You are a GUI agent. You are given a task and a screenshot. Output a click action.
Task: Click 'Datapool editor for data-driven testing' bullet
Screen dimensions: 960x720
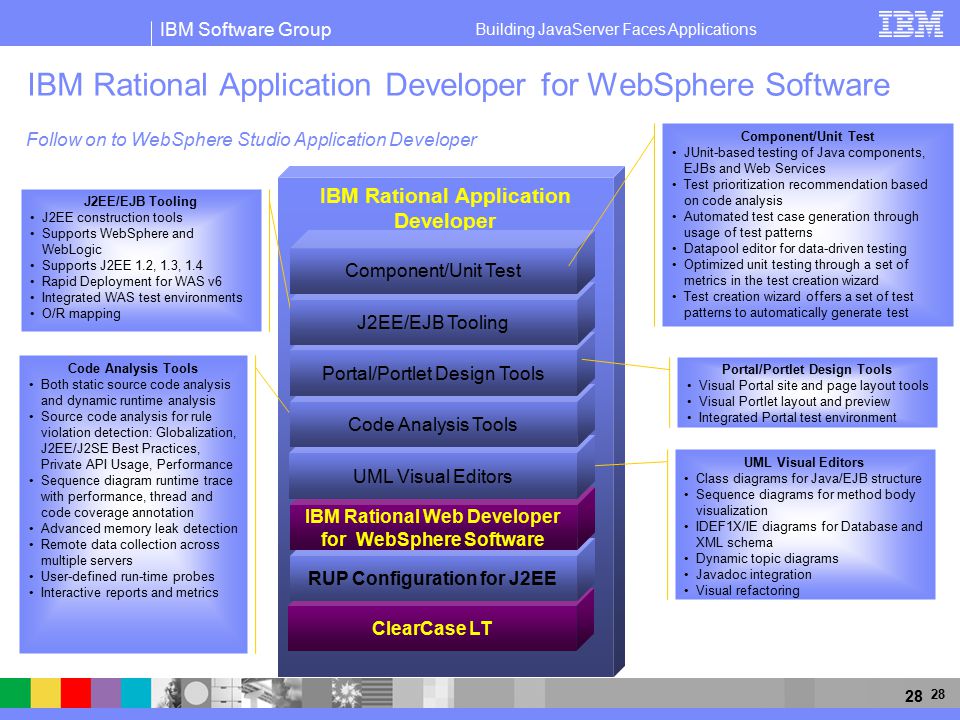pos(795,249)
